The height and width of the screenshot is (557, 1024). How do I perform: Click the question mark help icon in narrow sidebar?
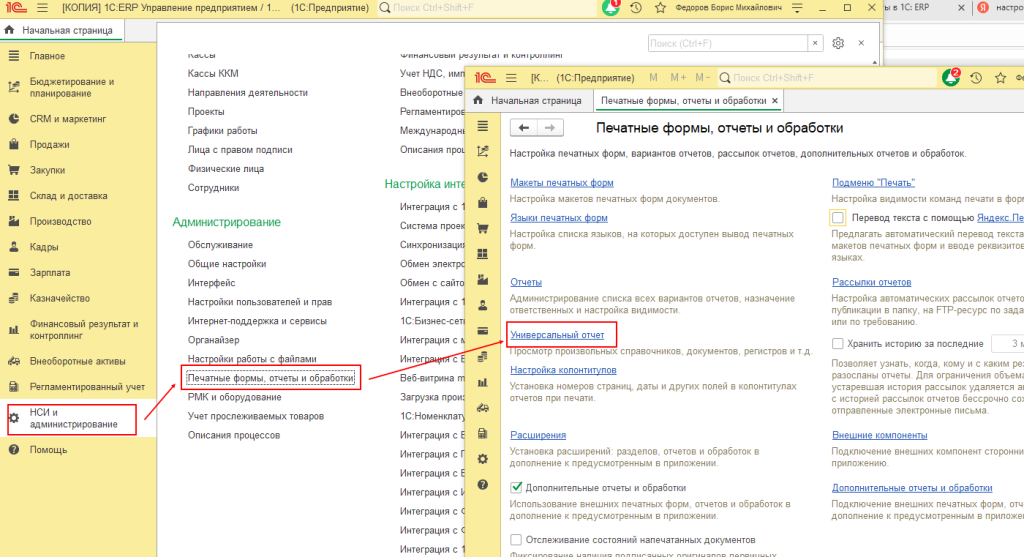[x=483, y=485]
